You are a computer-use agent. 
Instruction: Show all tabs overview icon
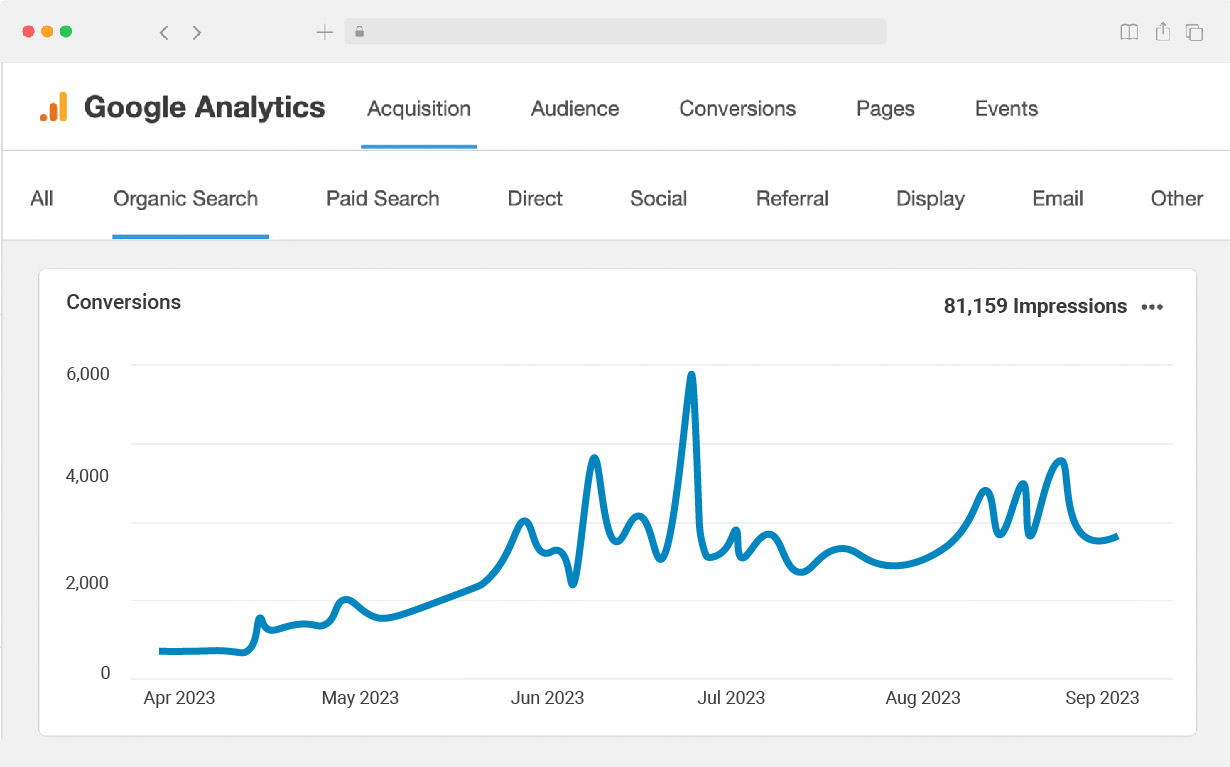coord(1194,32)
